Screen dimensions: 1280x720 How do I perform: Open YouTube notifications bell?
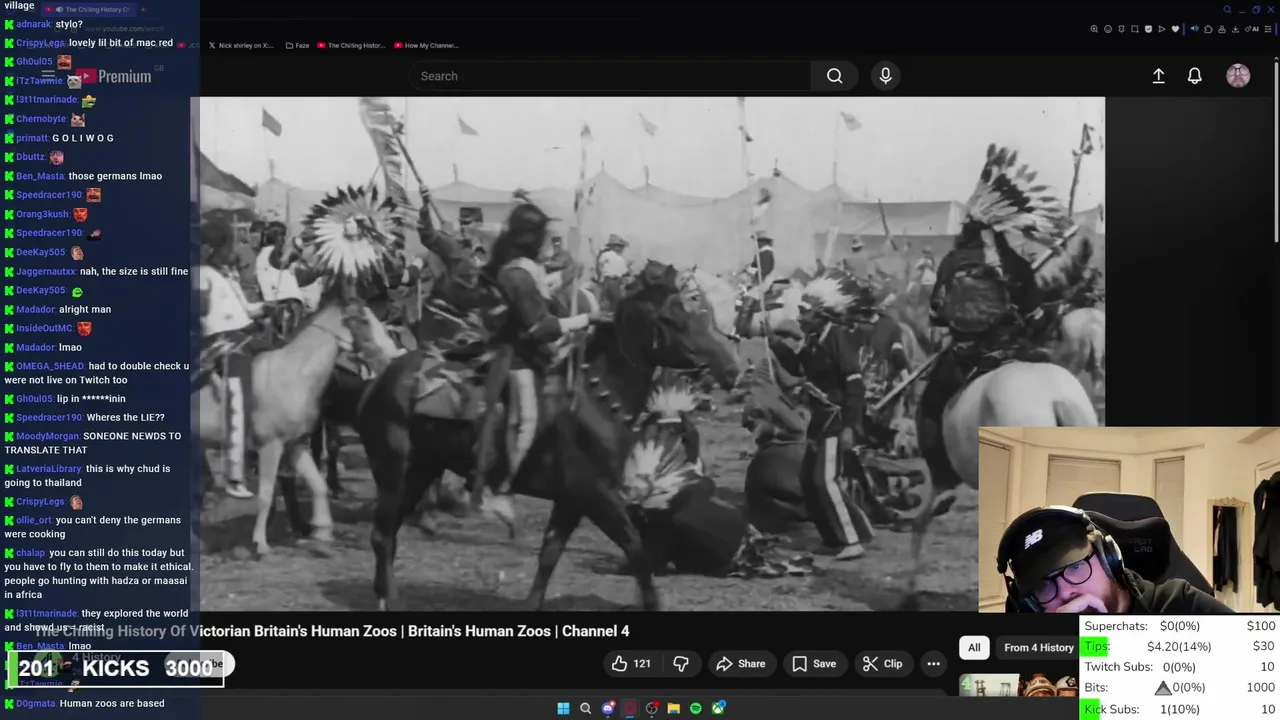pyautogui.click(x=1194, y=76)
